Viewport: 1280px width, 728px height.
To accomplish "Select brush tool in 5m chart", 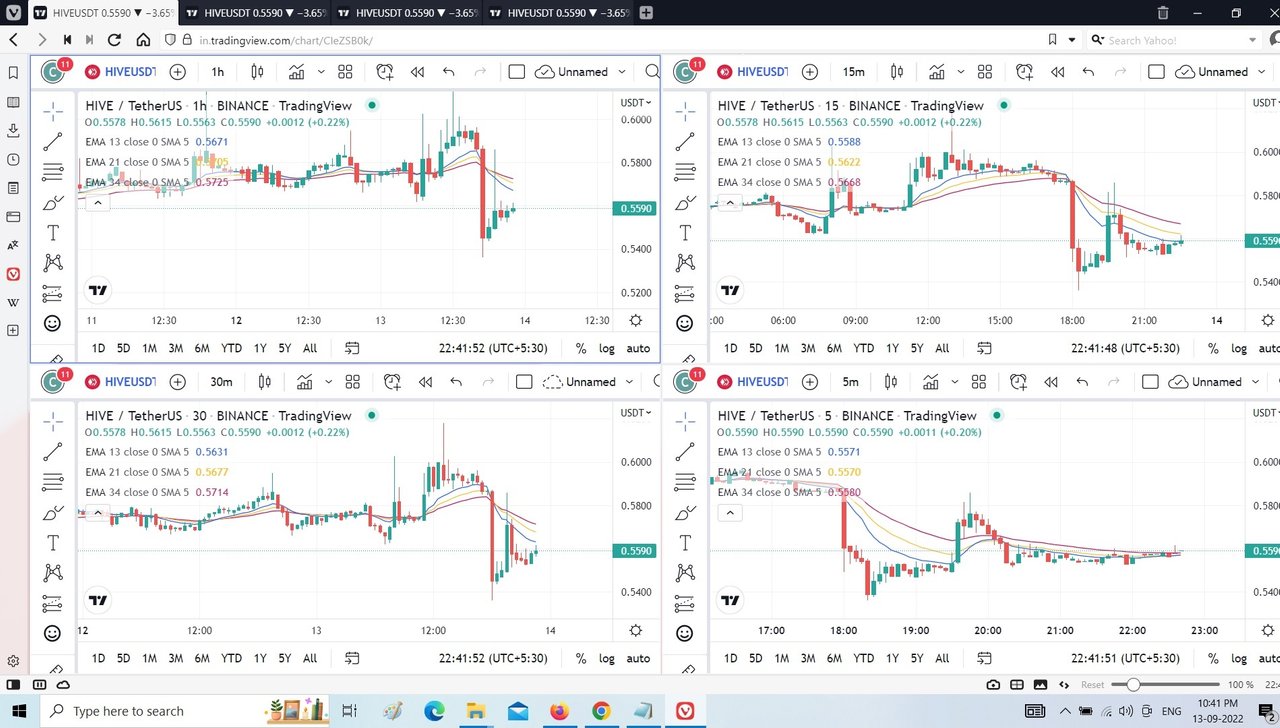I will (x=685, y=513).
